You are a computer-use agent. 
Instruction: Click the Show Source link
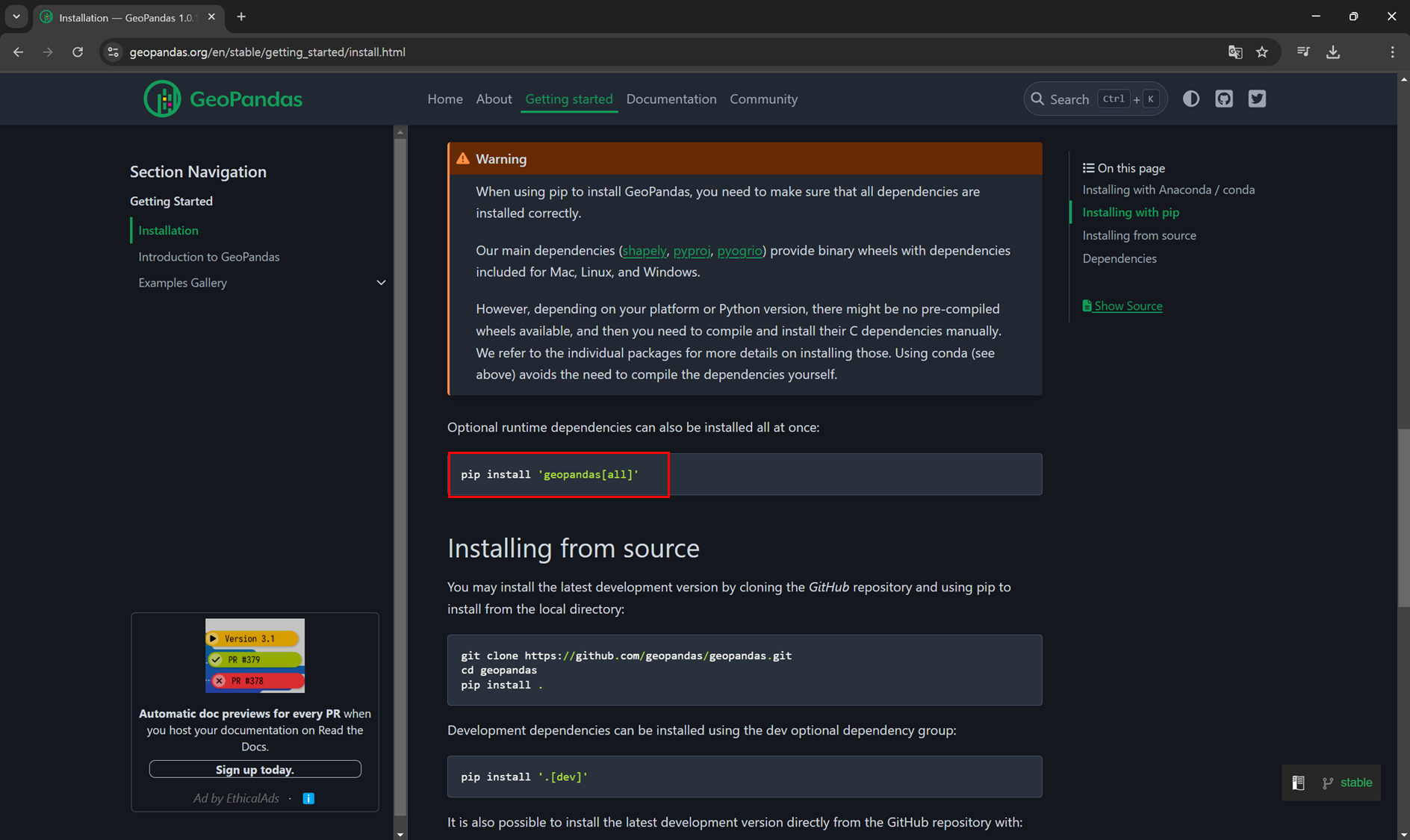1122,305
